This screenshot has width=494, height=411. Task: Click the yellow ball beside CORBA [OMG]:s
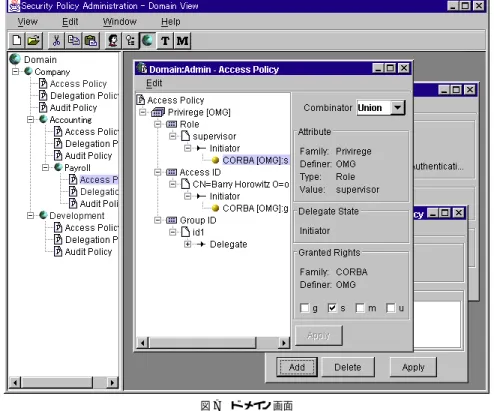click(215, 160)
